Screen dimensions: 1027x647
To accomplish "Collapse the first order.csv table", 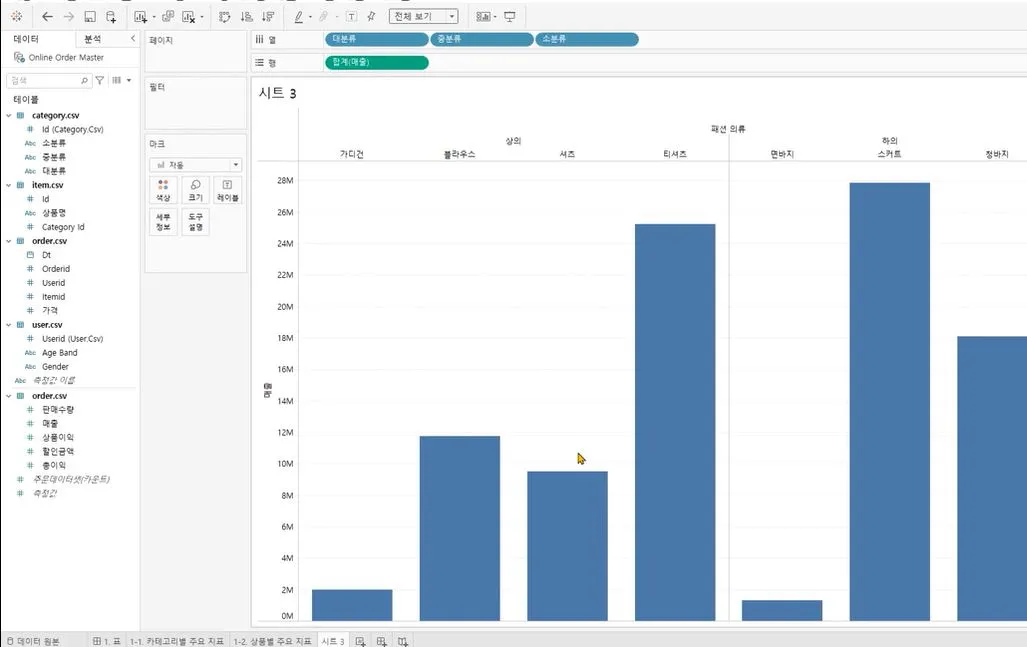I will click(9, 241).
